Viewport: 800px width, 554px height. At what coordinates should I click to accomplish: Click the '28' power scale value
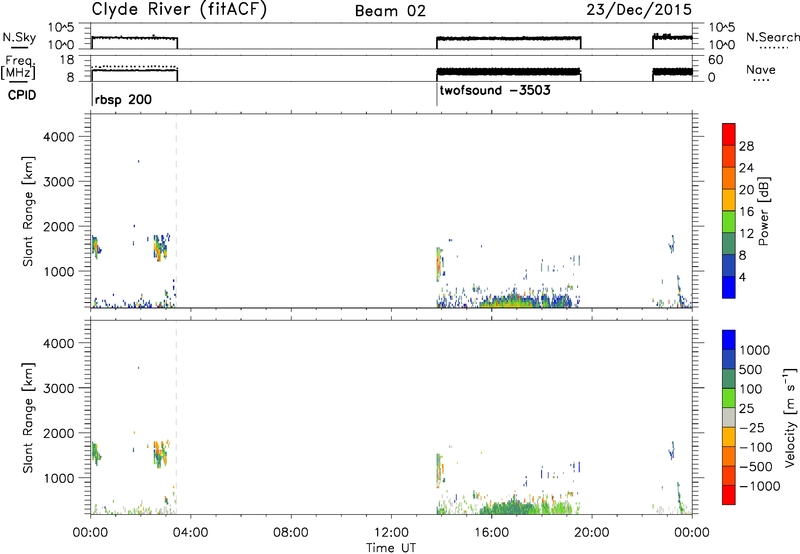[746, 146]
